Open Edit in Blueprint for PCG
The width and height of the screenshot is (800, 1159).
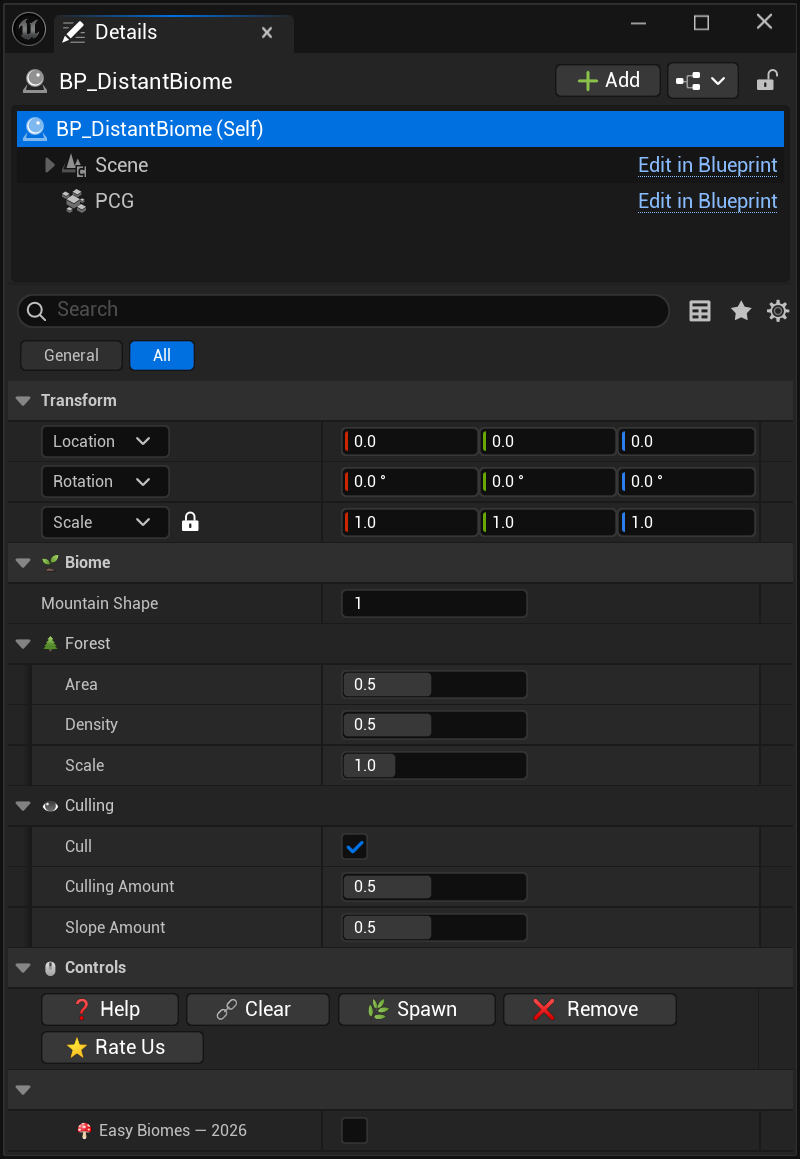[x=708, y=201]
